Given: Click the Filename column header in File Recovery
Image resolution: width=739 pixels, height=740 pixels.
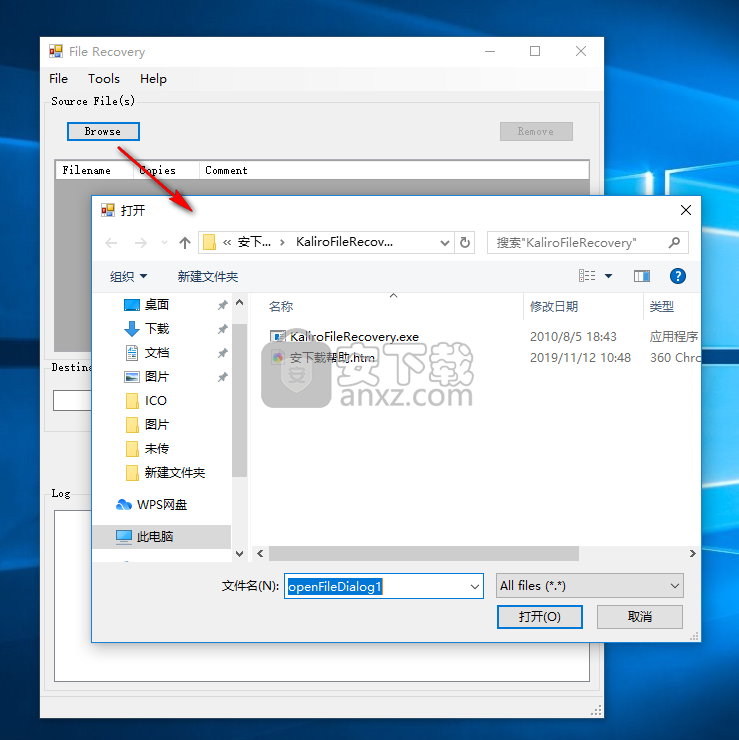Looking at the screenshot, I should click(x=87, y=170).
